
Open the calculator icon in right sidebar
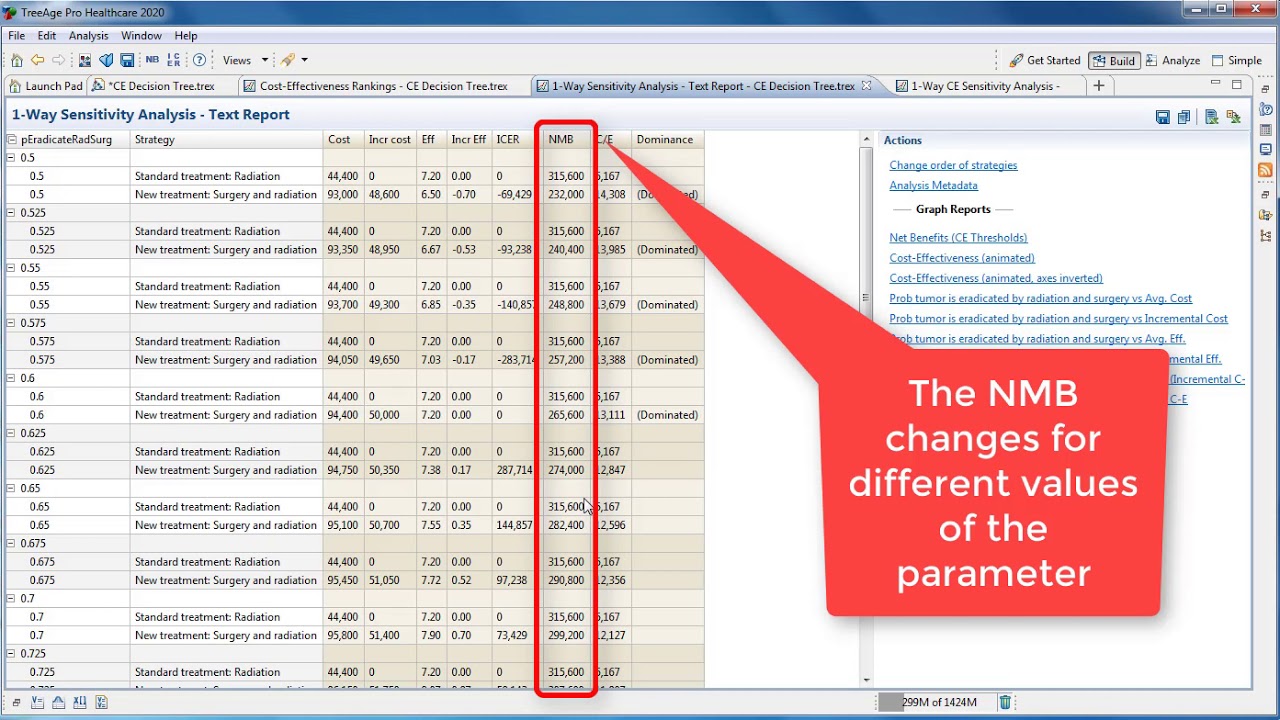pos(1266,129)
